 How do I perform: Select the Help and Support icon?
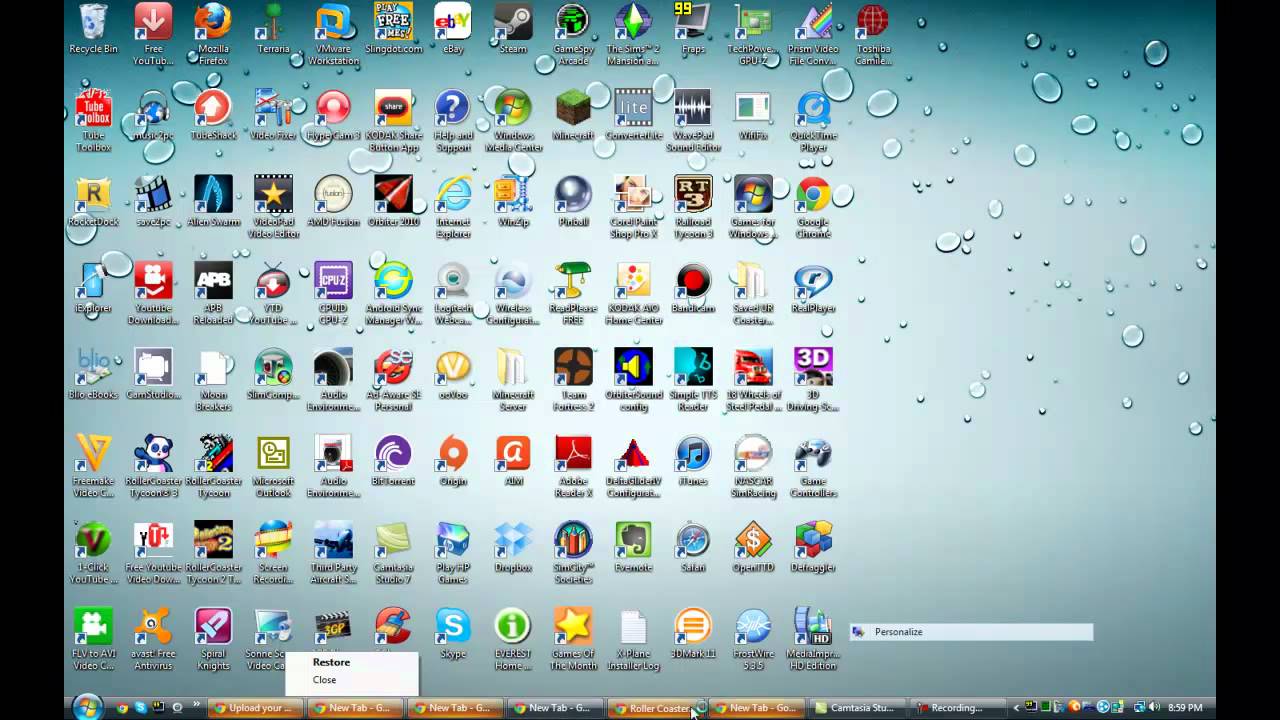pyautogui.click(x=453, y=121)
